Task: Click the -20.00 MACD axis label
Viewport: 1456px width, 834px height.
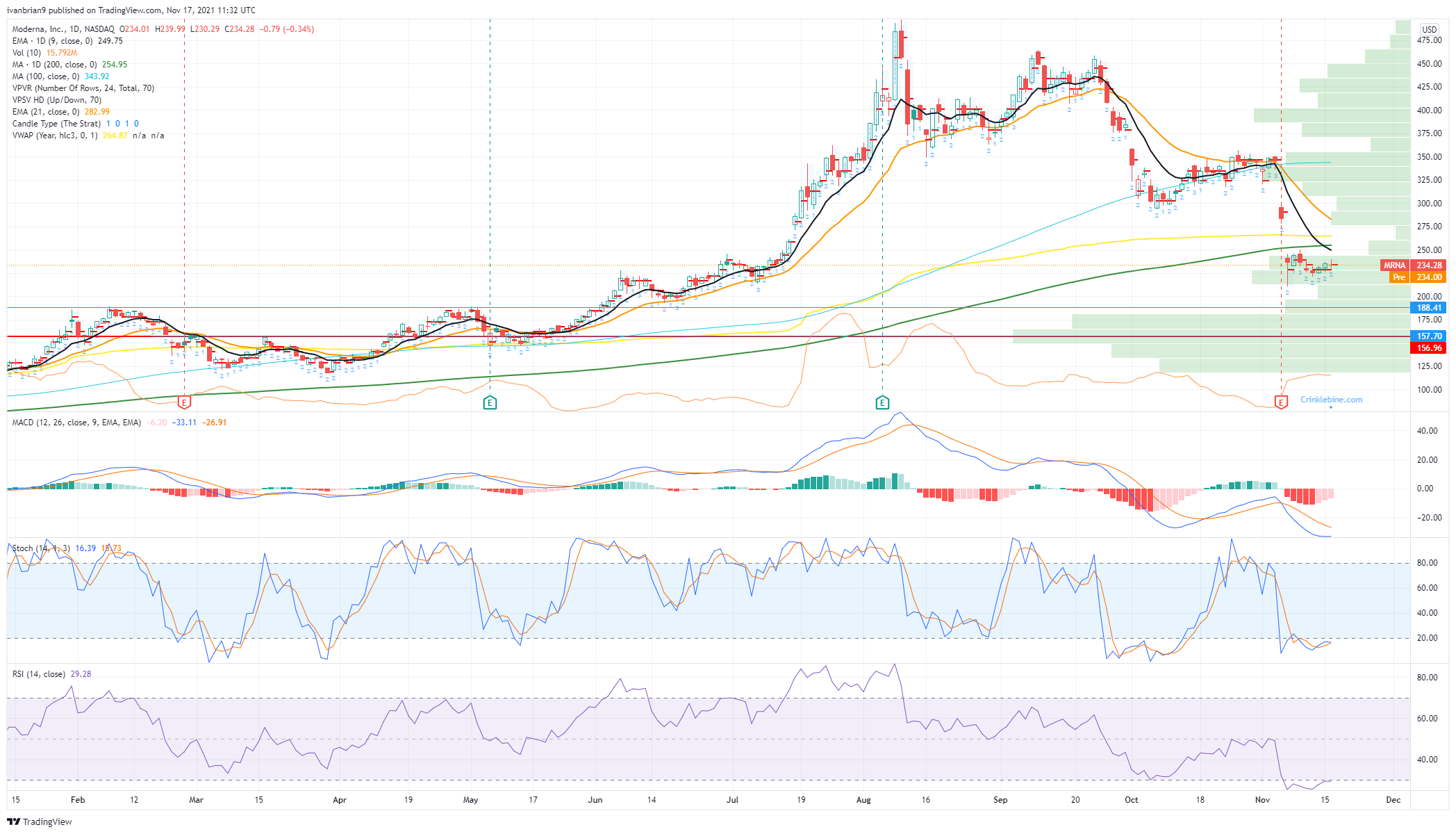Action: pos(1428,518)
